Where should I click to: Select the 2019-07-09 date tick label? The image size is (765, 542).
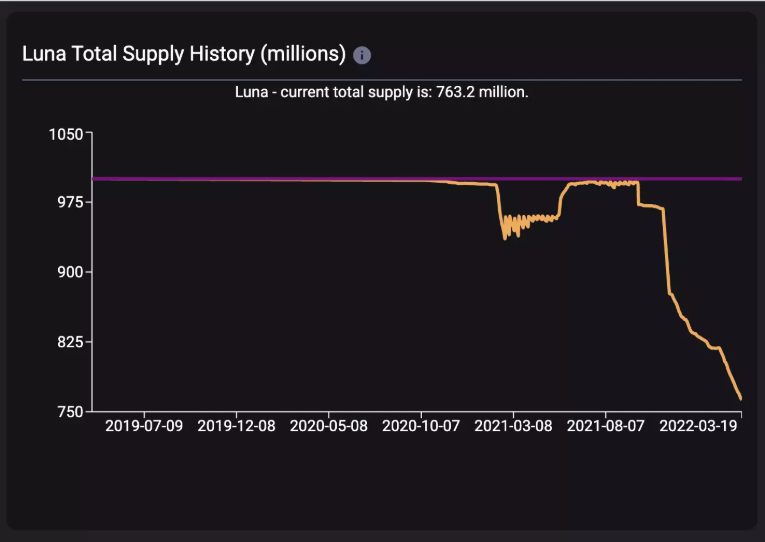click(x=144, y=426)
